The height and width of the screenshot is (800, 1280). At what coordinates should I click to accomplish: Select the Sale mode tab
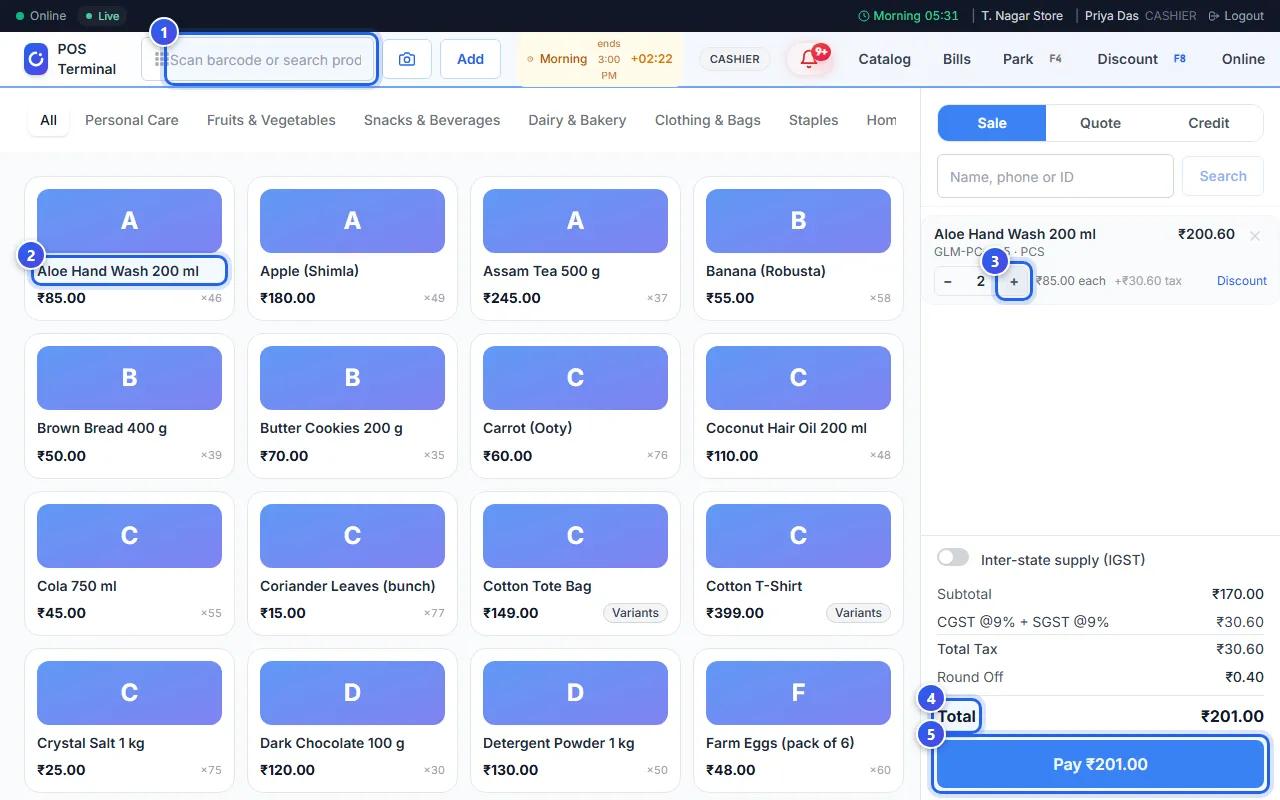pyautogui.click(x=992, y=123)
